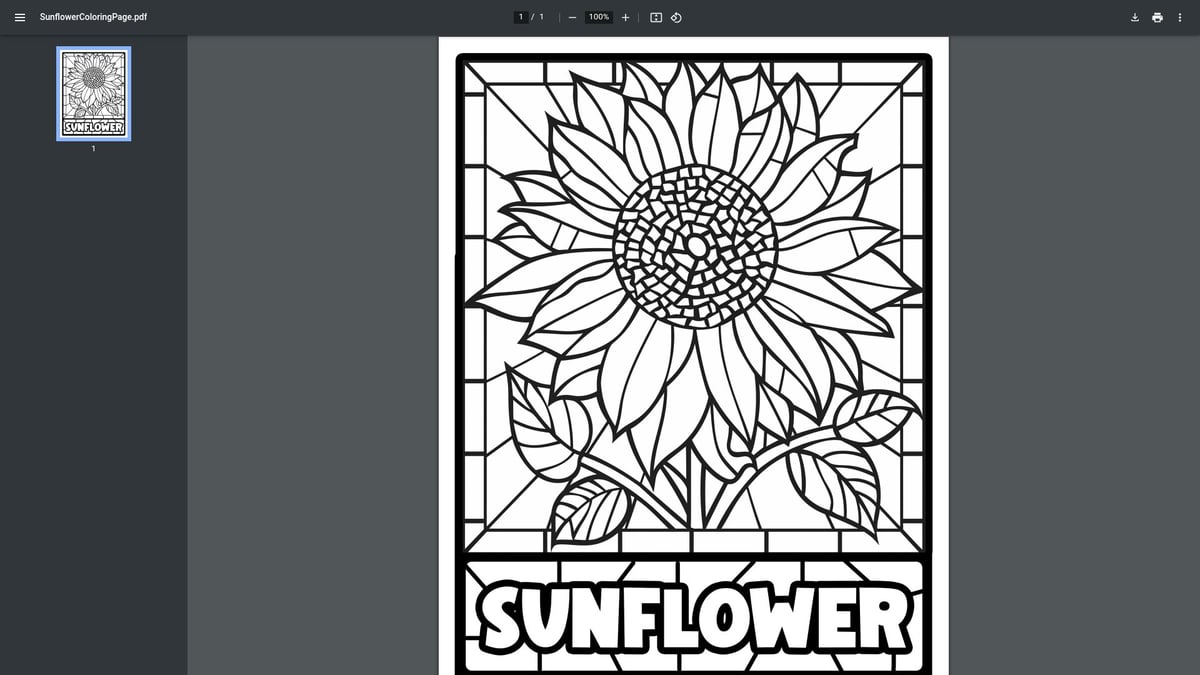Screen dimensions: 1200x675
Task: Click the SUNFLOWER banner text on the page
Action: pos(693,617)
